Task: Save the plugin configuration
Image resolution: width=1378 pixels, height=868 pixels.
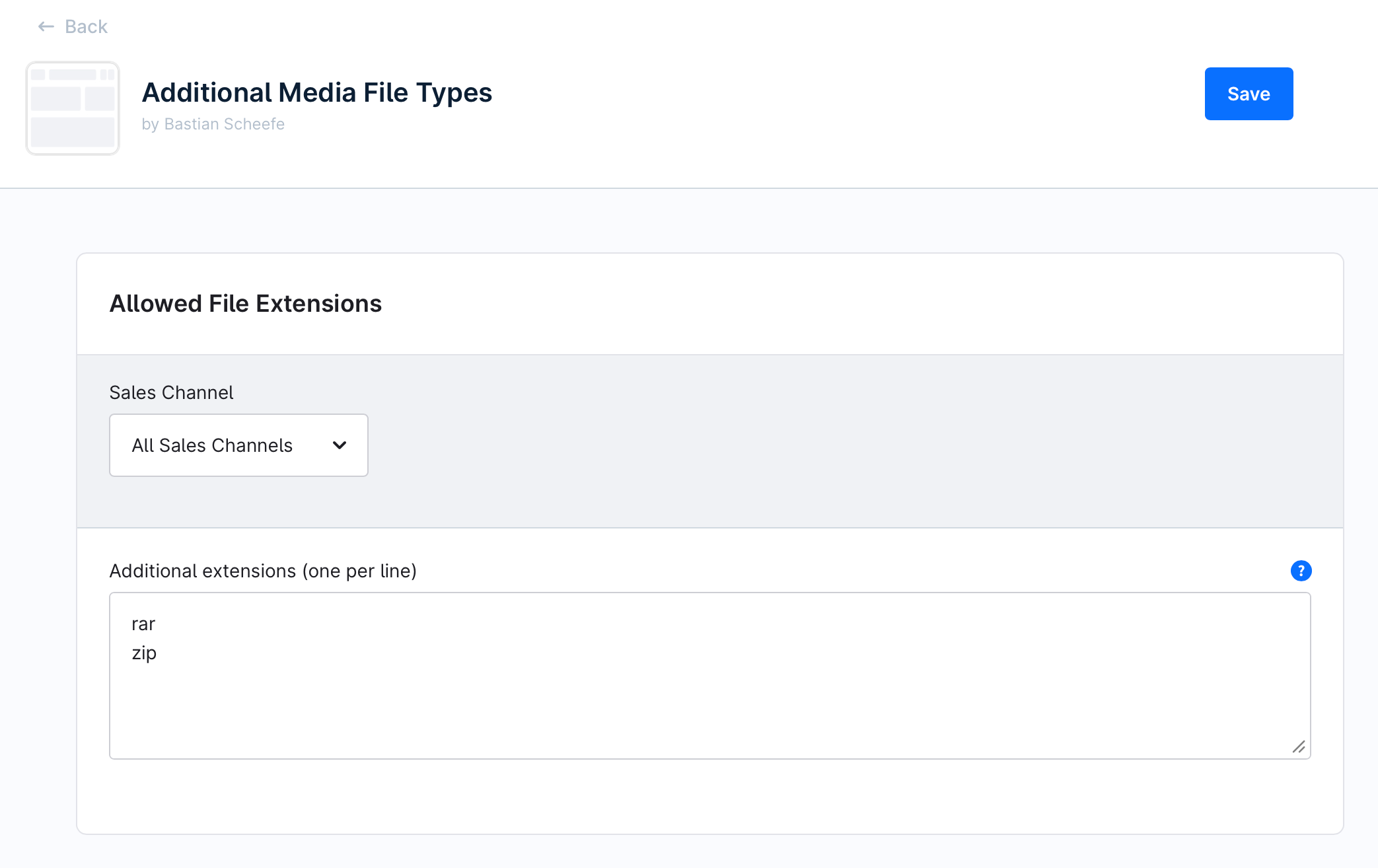Action: pos(1249,94)
